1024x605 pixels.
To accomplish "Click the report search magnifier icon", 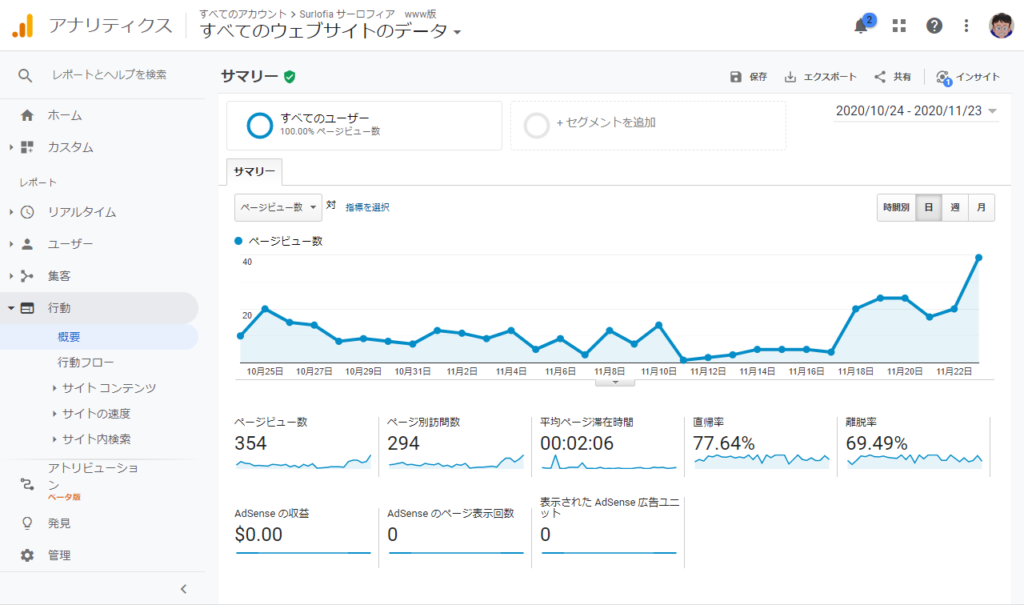I will pyautogui.click(x=24, y=74).
